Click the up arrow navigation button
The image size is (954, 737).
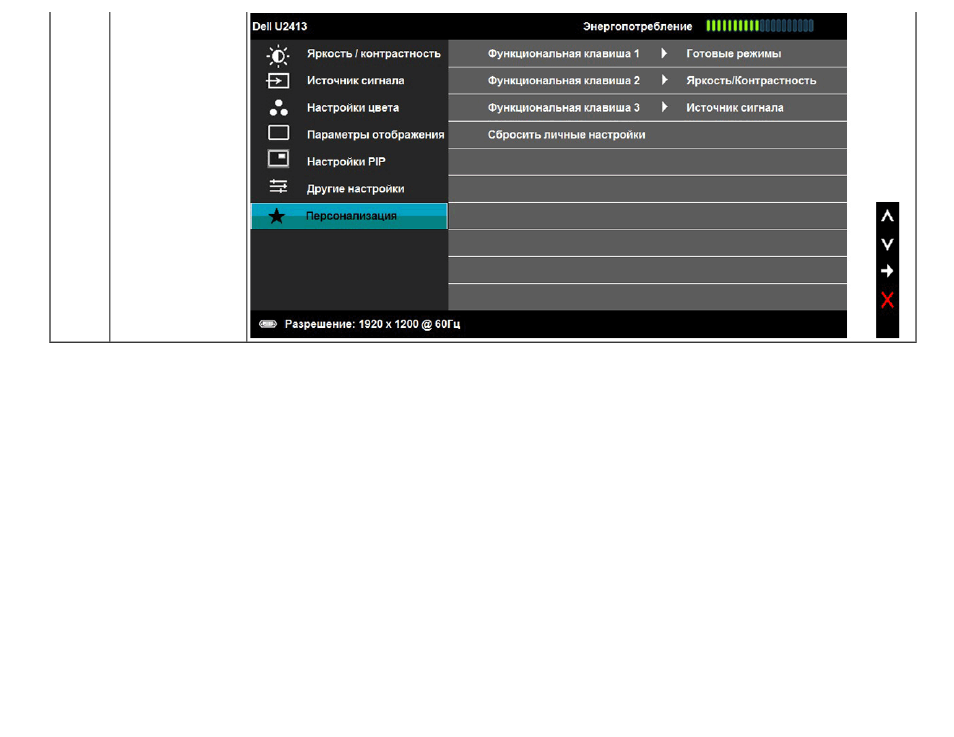887,216
